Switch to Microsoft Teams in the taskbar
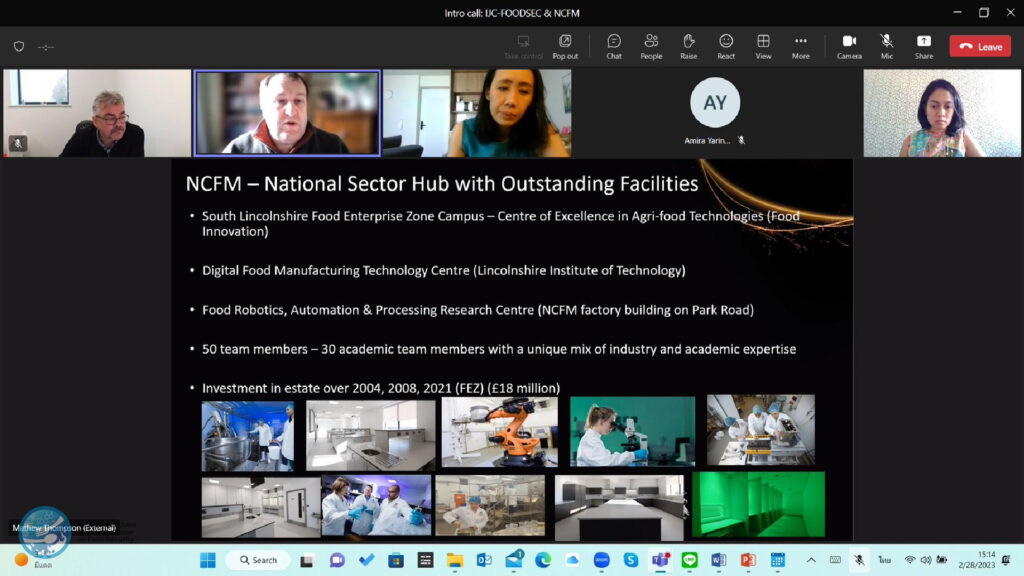 [x=660, y=560]
